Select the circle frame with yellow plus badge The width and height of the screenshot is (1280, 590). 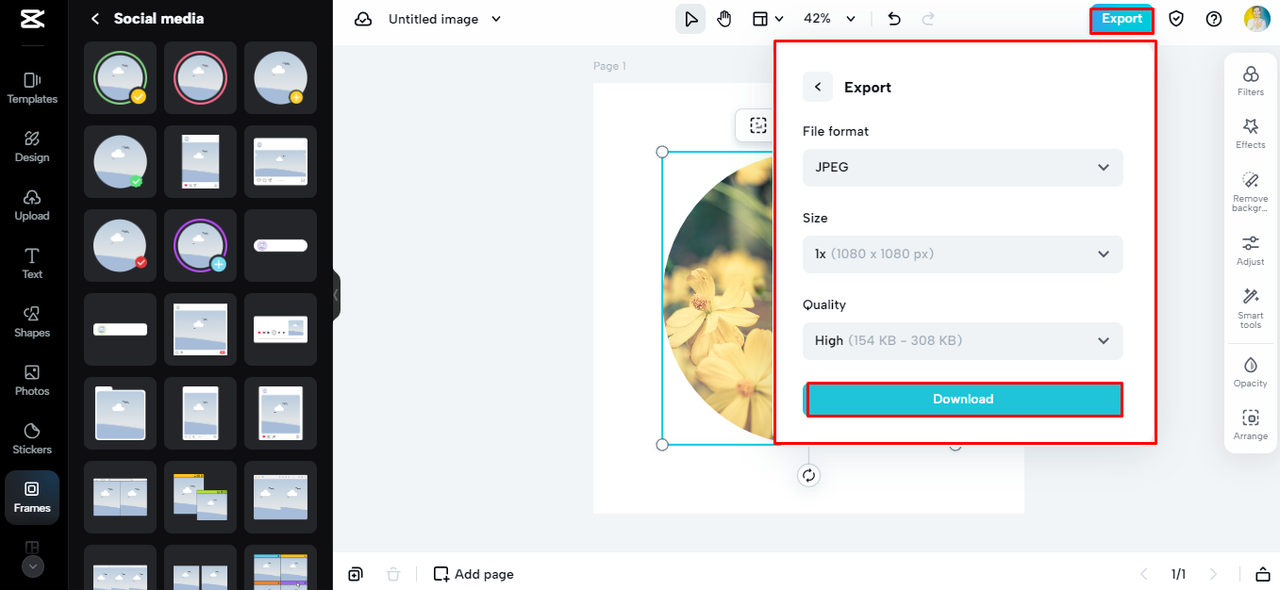pyautogui.click(x=280, y=78)
